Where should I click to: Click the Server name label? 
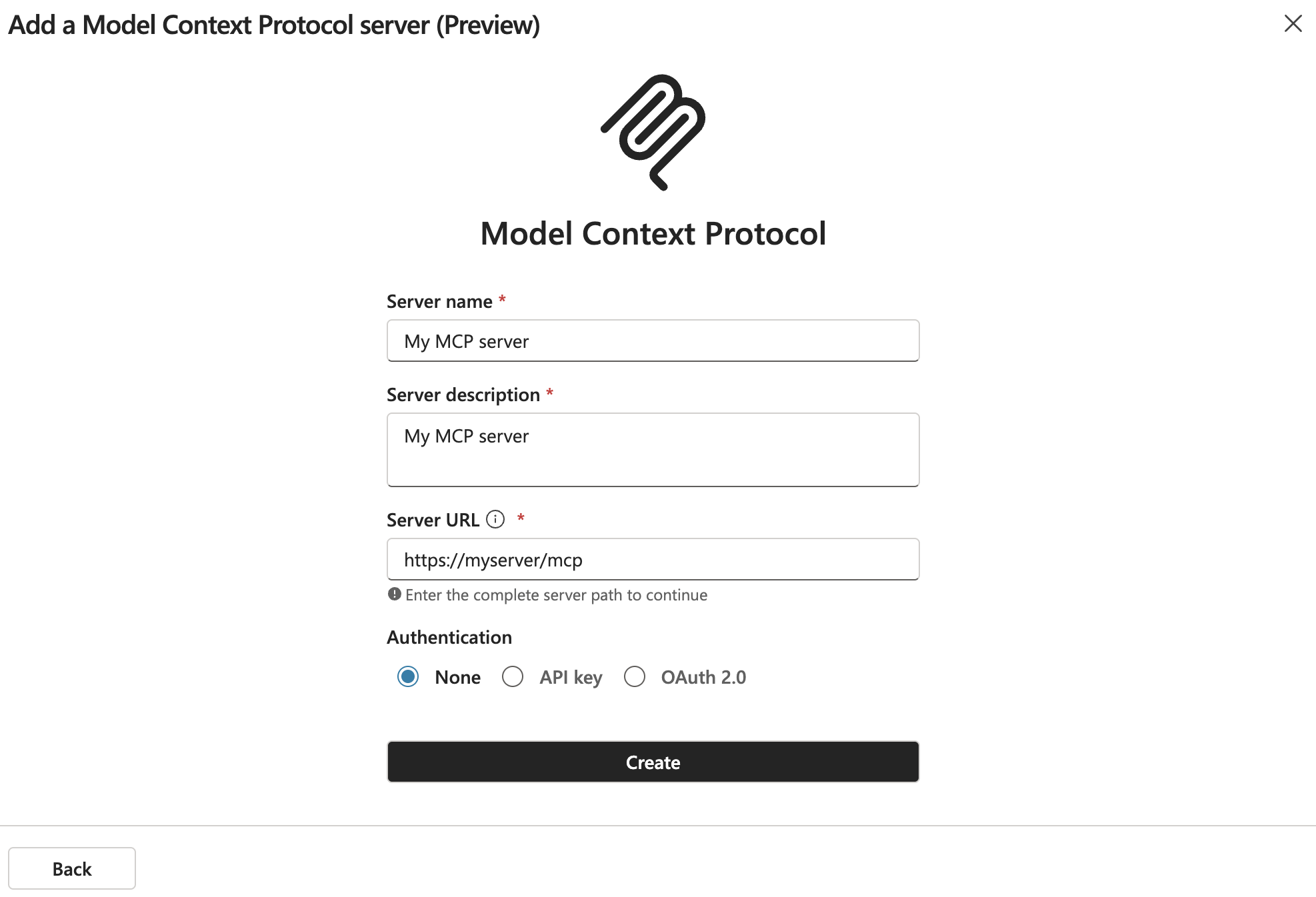click(x=439, y=302)
